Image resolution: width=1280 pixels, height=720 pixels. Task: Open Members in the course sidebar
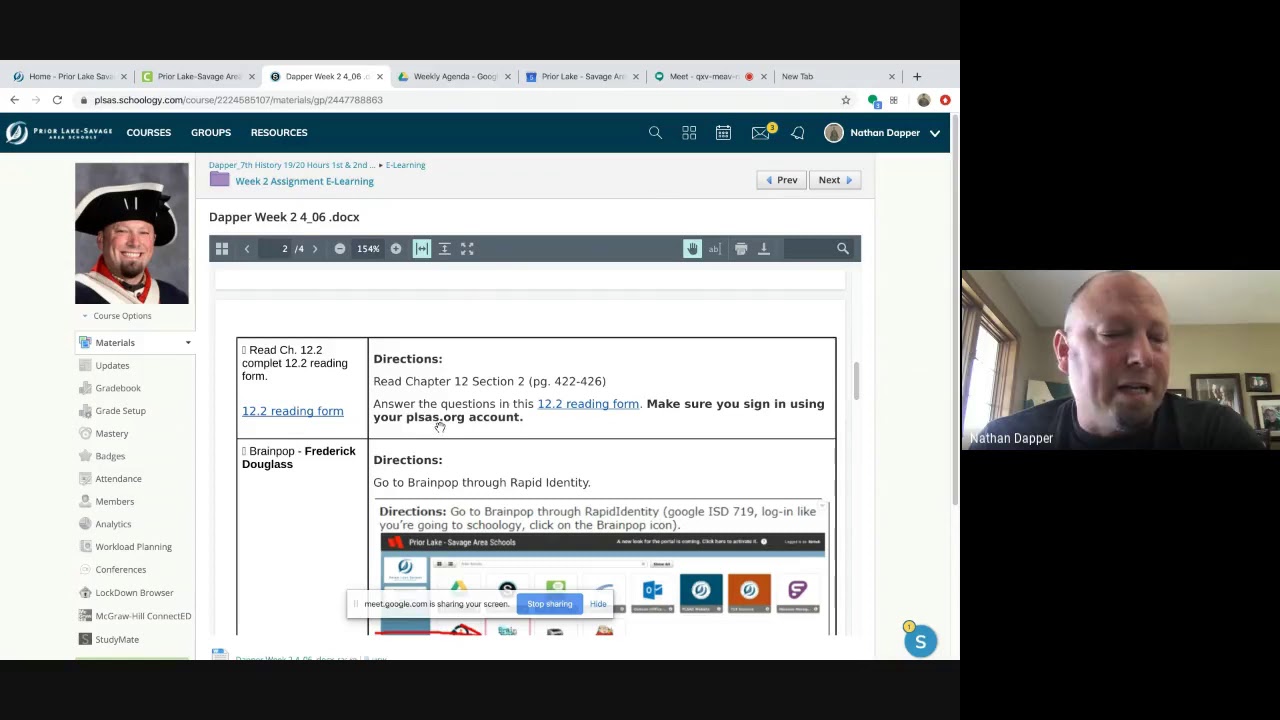pos(114,502)
